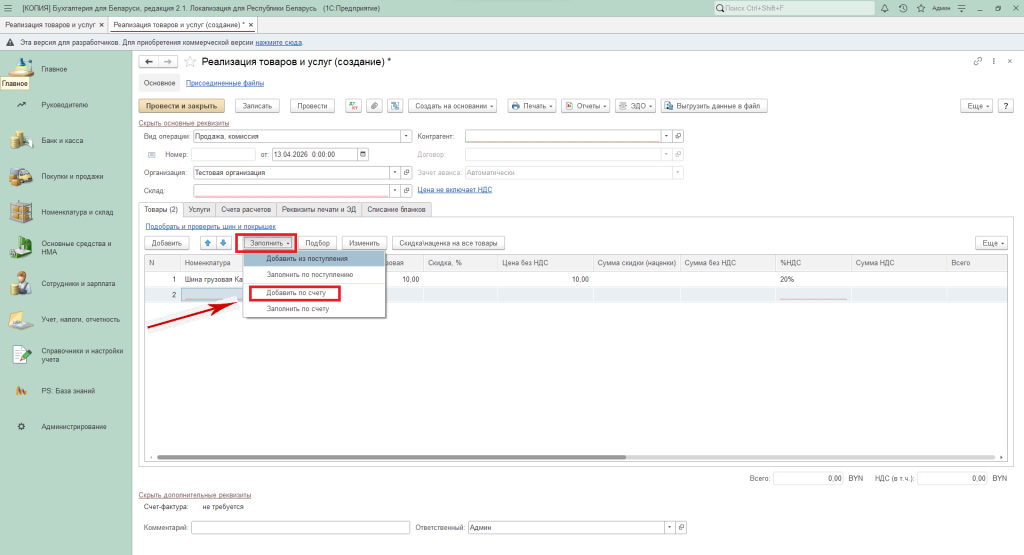The width and height of the screenshot is (1024, 555).
Task: Open the Контрагент dropdown list
Action: click(665, 136)
